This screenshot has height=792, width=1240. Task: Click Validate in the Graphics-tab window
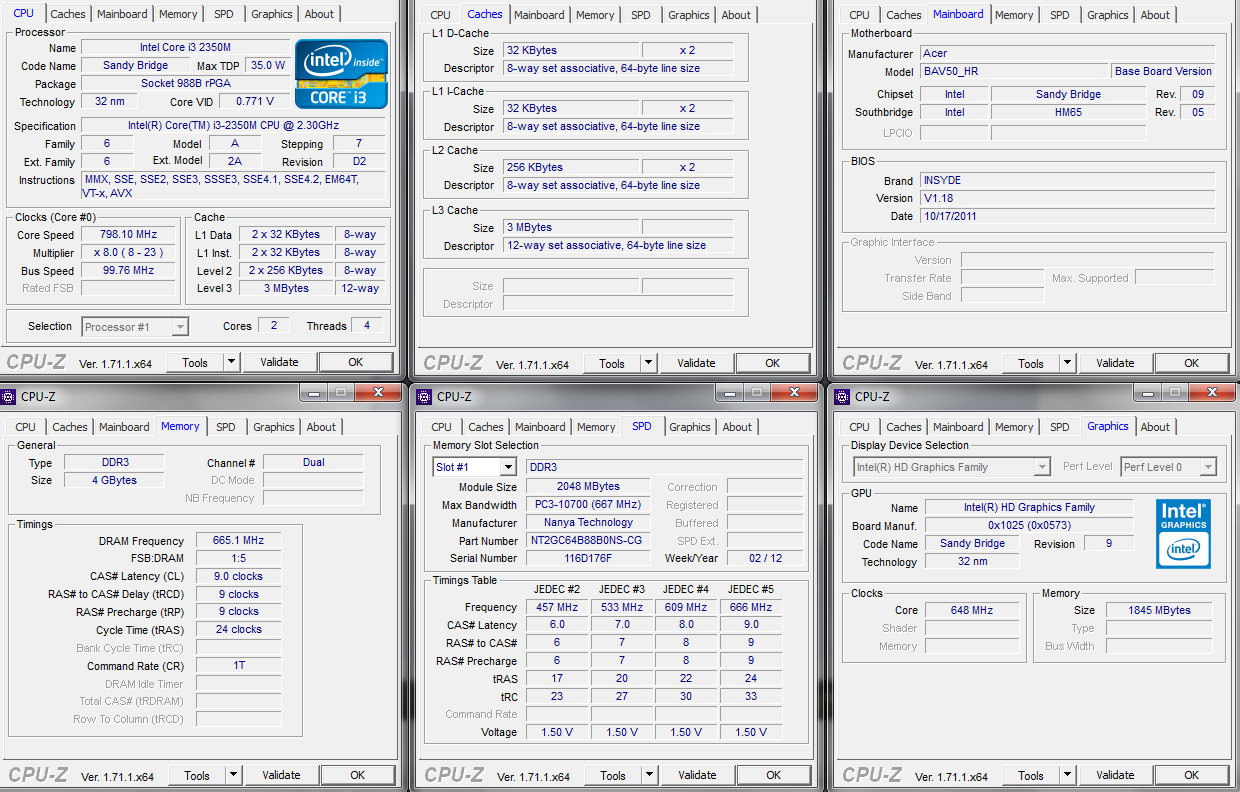[x=1115, y=775]
